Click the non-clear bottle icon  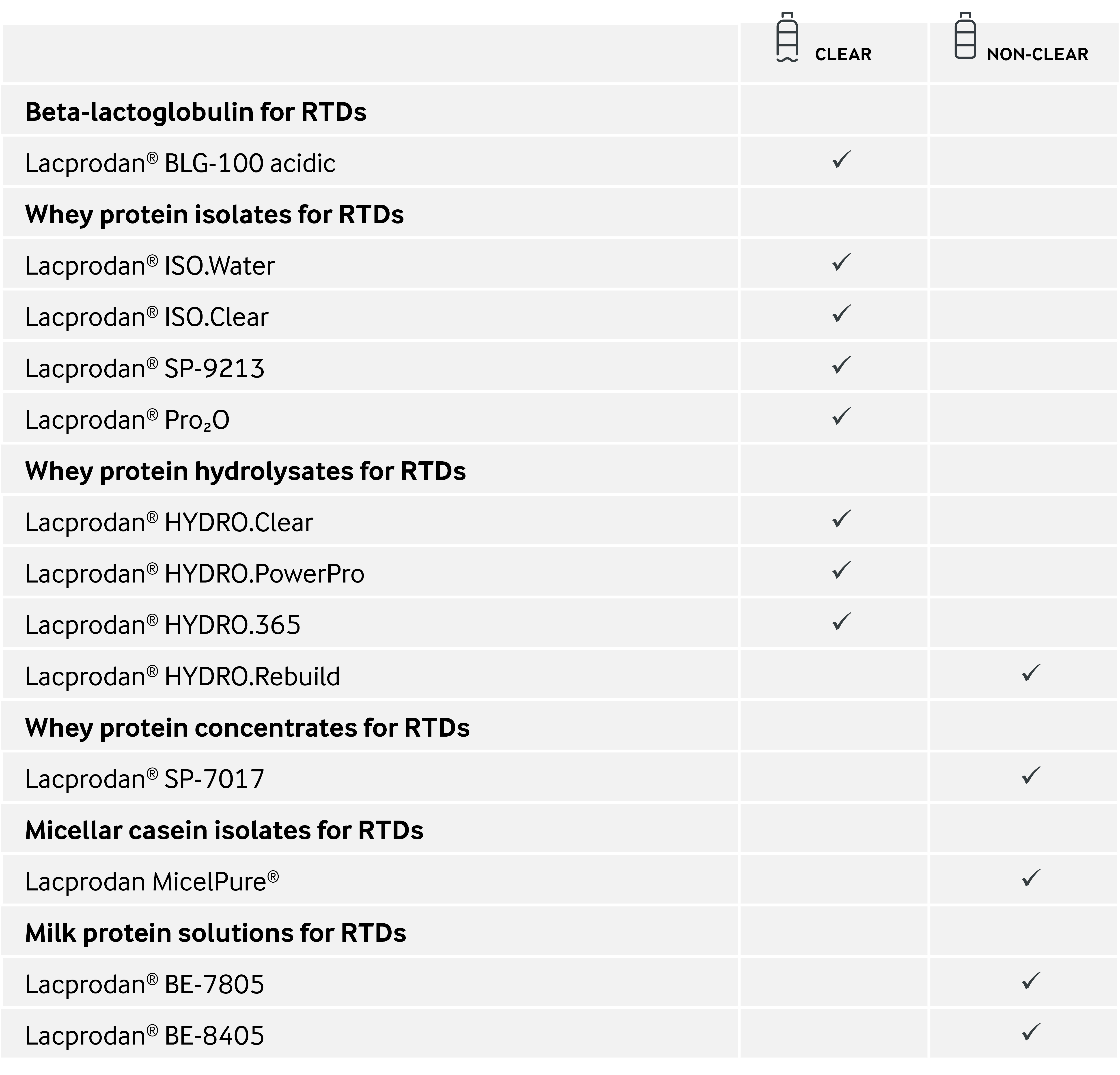965,35
